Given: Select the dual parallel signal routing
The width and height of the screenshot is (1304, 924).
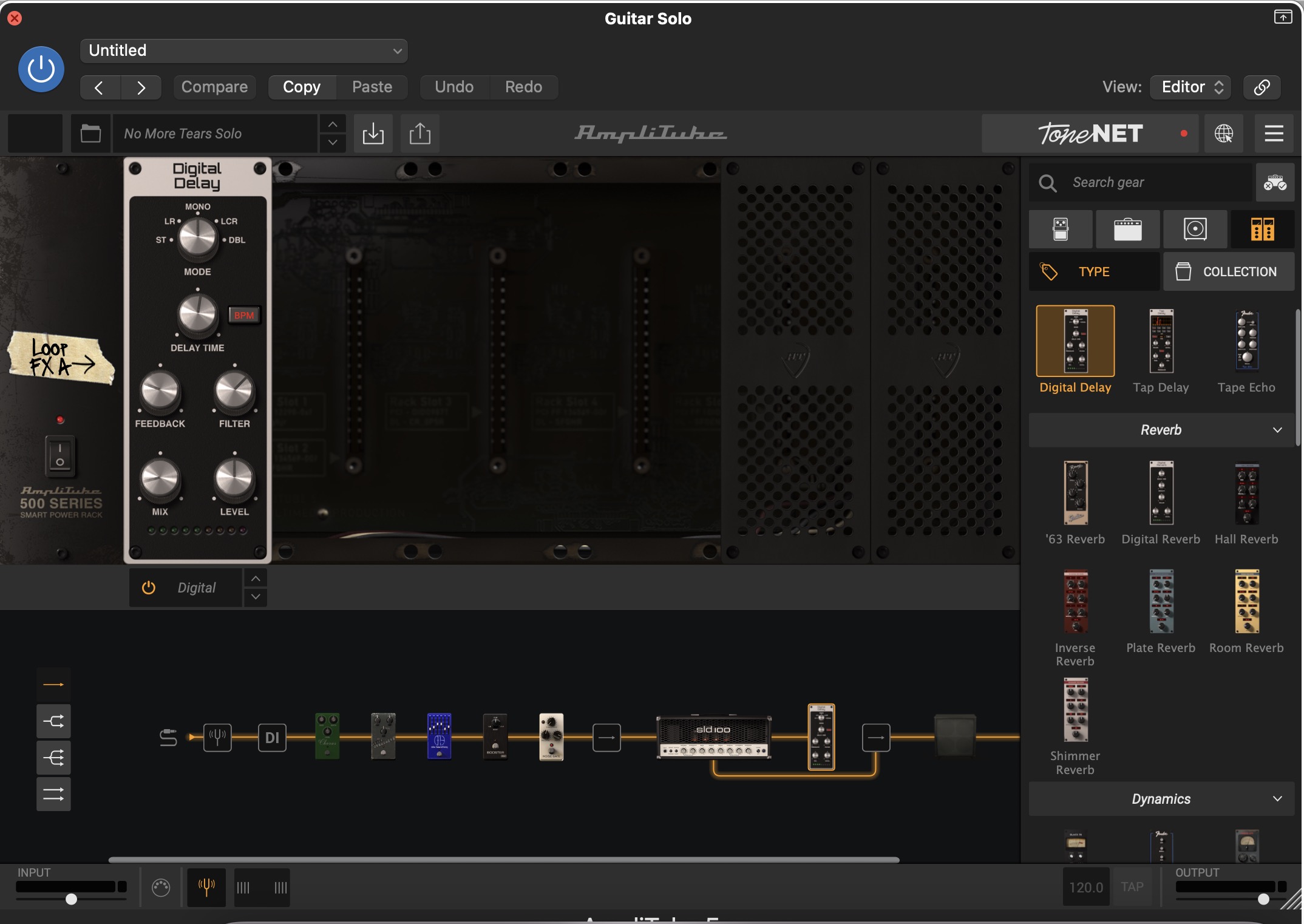Looking at the screenshot, I should pyautogui.click(x=53, y=794).
